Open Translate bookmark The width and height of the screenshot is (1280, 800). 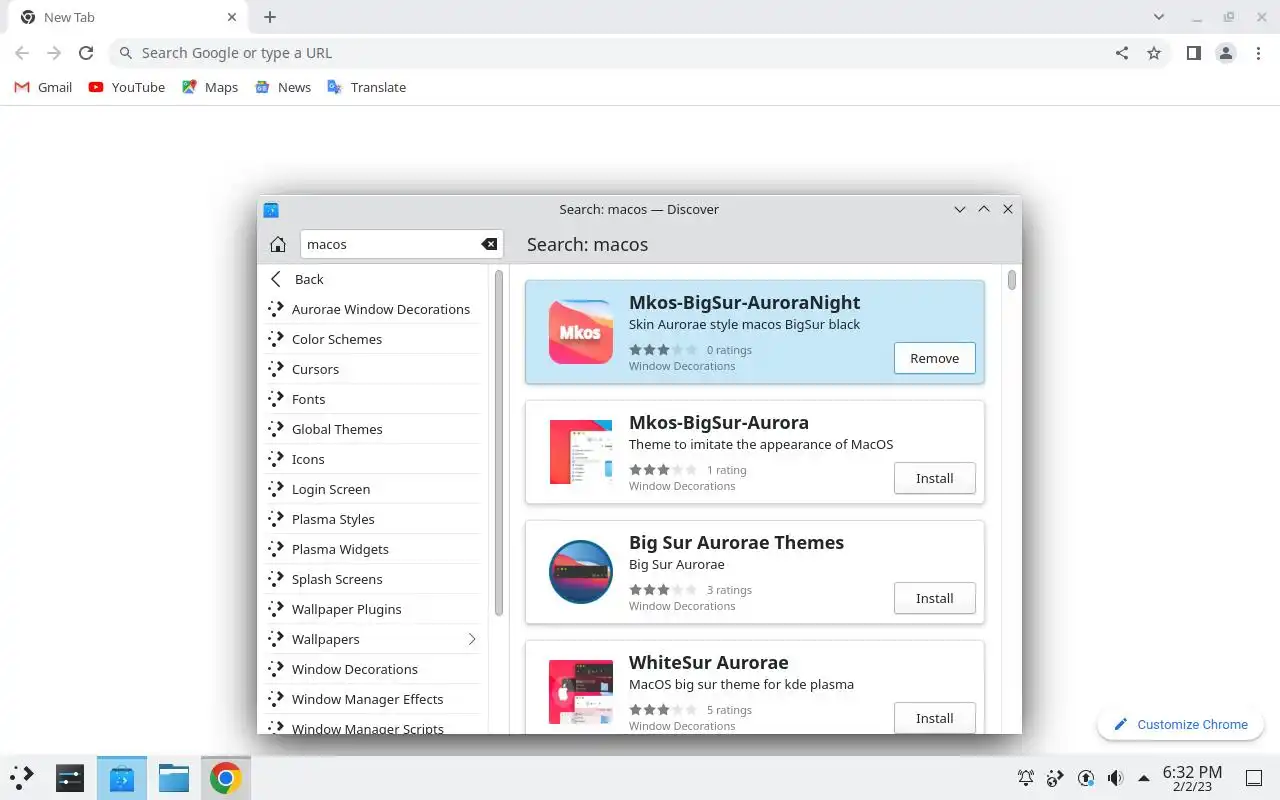point(367,87)
